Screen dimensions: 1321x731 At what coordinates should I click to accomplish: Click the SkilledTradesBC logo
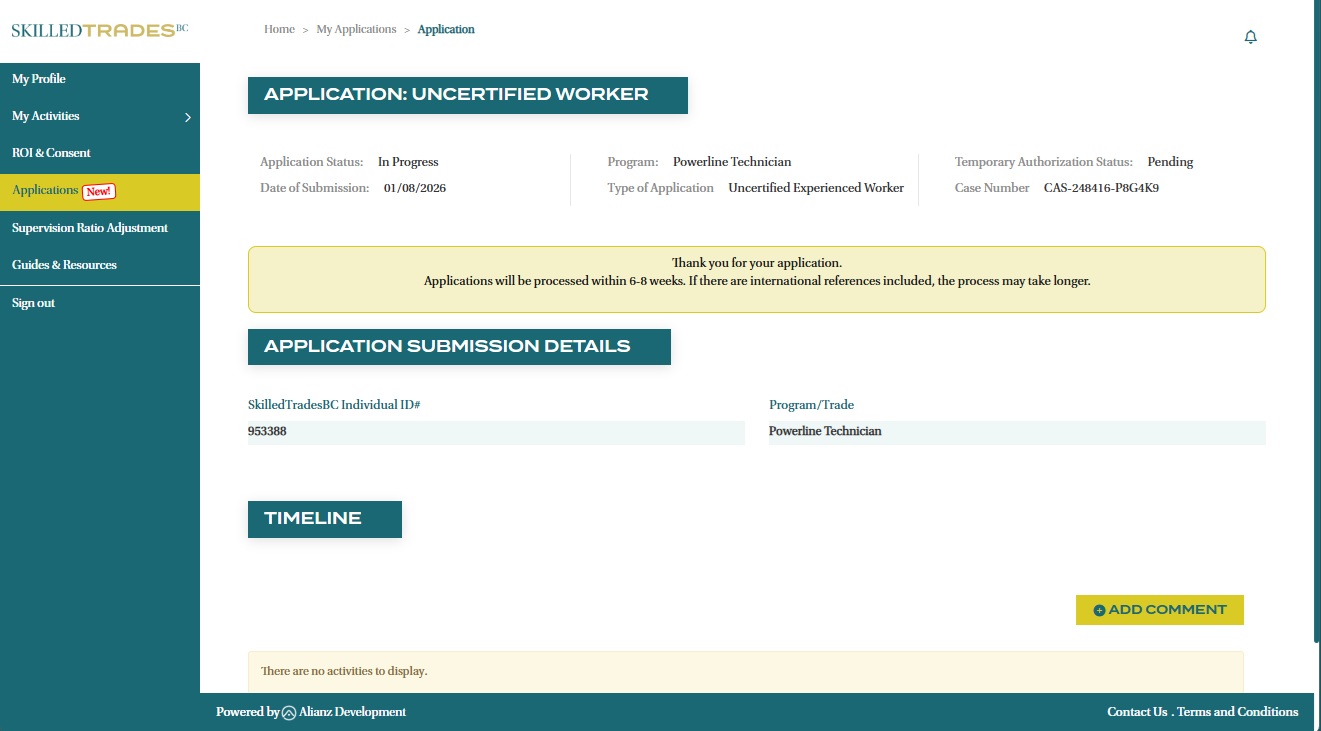point(99,30)
